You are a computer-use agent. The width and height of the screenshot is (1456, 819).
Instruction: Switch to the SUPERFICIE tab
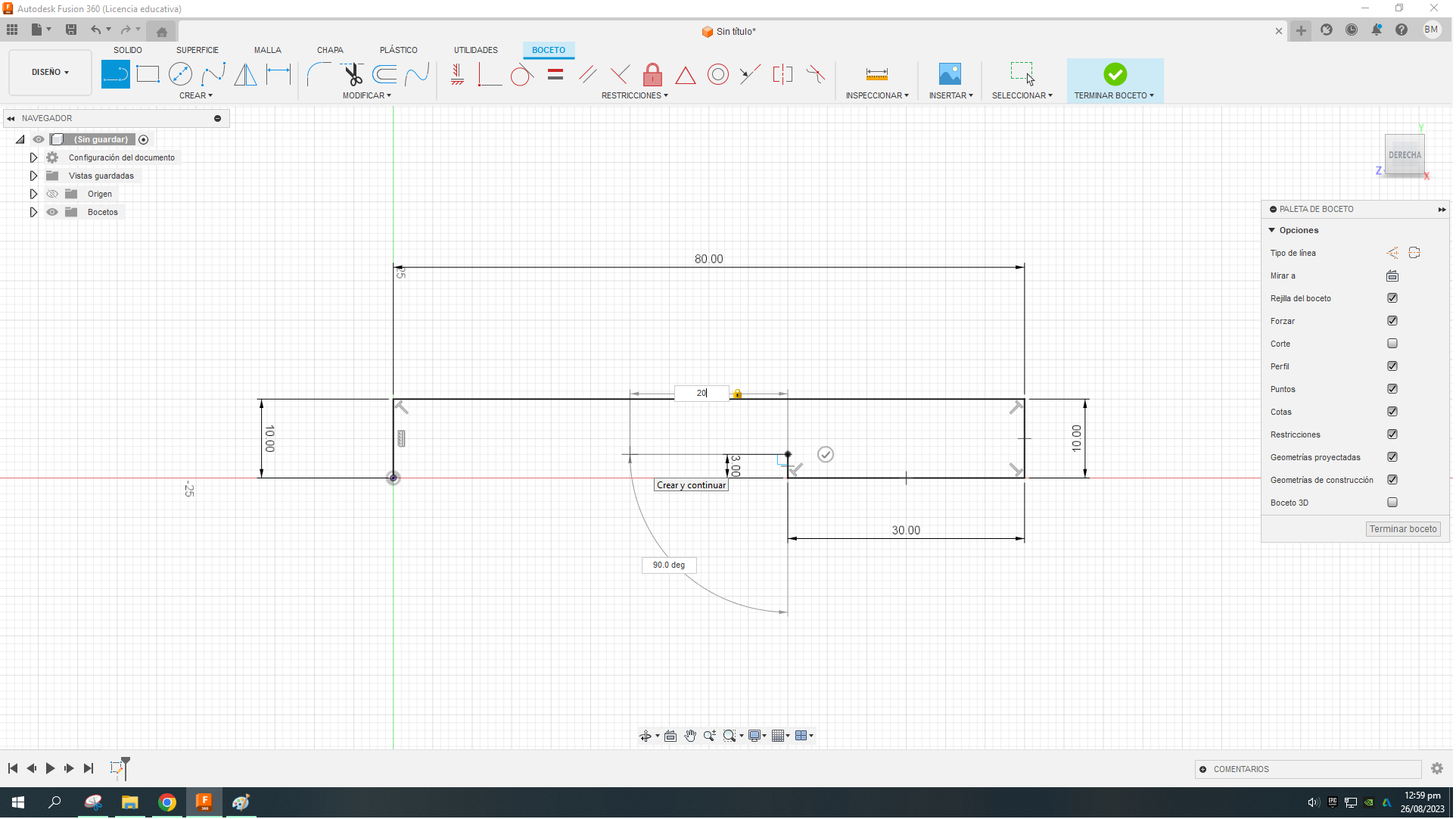coord(198,50)
